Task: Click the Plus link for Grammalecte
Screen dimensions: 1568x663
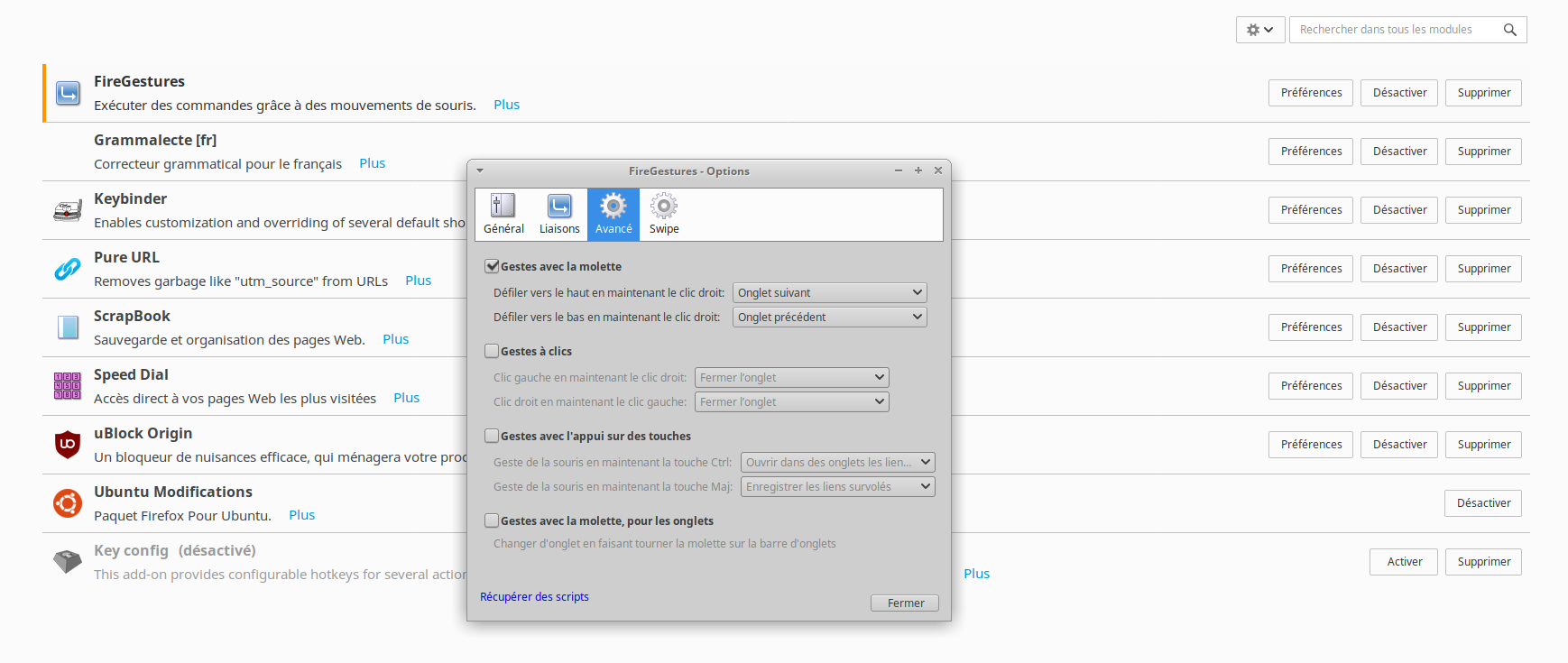Action: click(372, 163)
